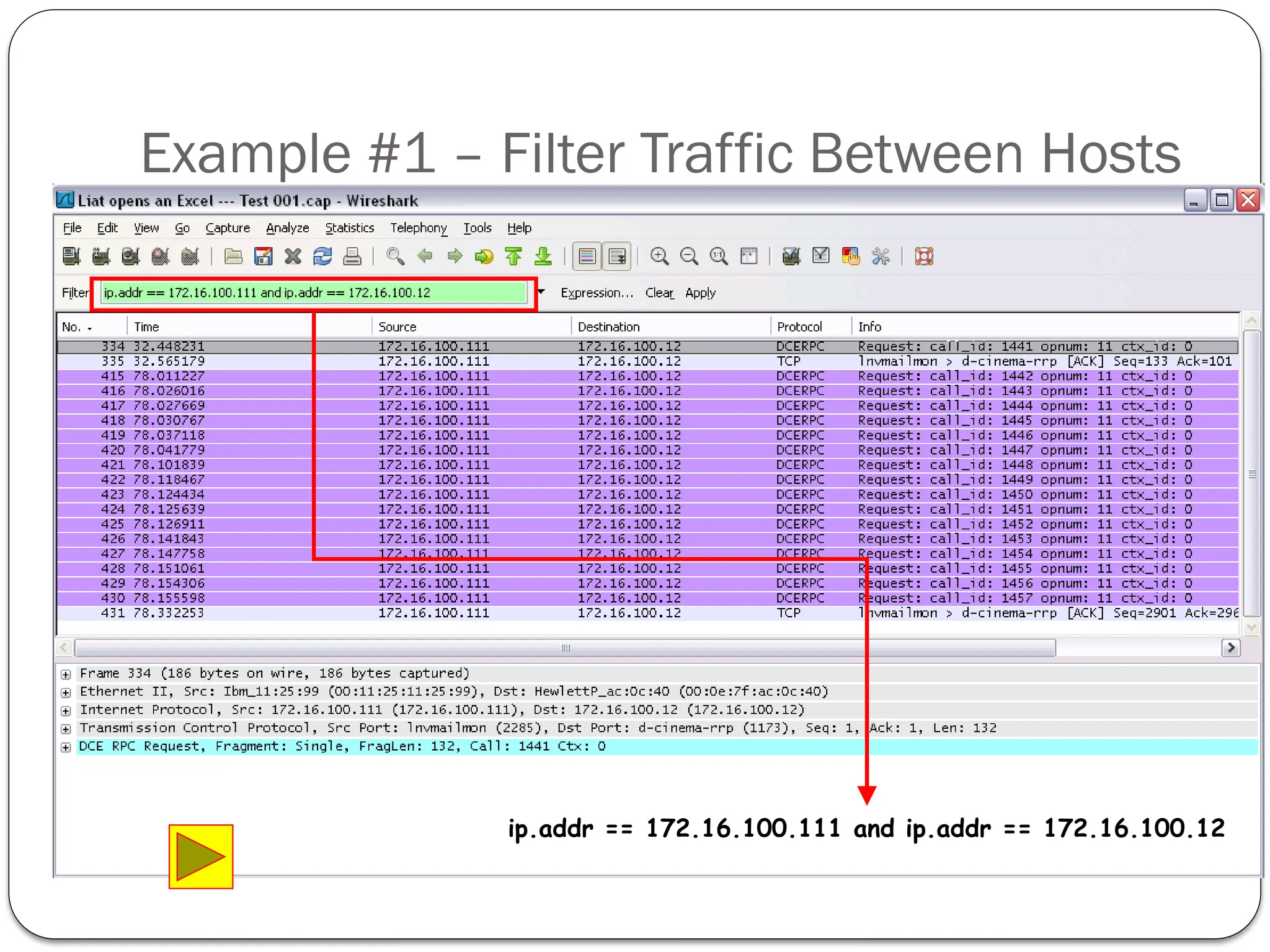The width and height of the screenshot is (1270, 952).
Task: Click horizontal scrollbar right arrow
Action: 1231,648
